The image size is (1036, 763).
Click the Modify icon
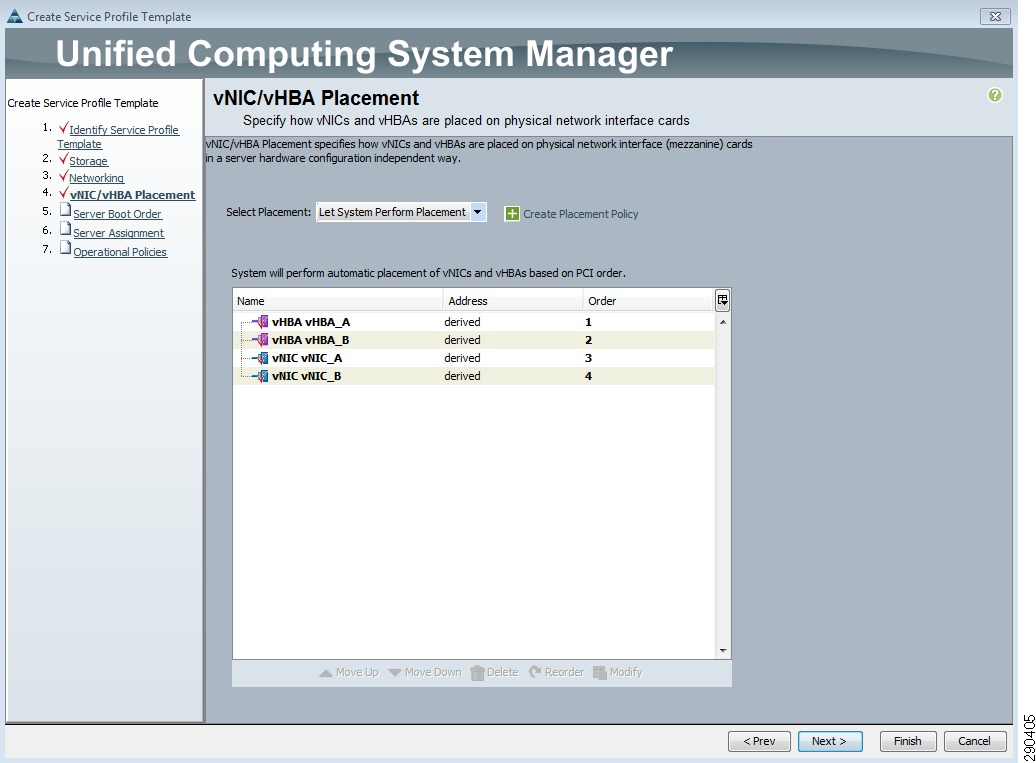click(600, 672)
